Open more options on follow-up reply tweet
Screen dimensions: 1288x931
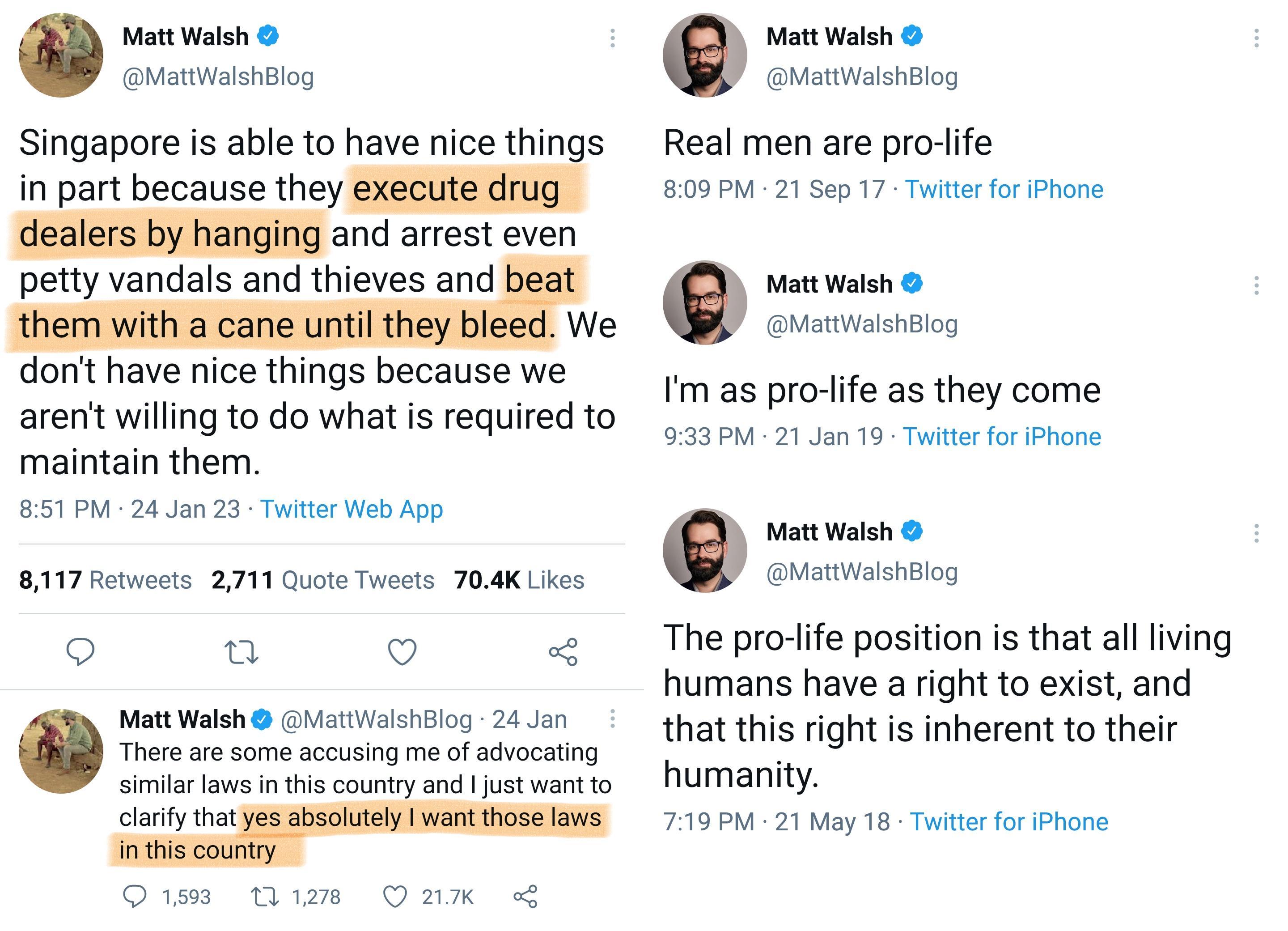pos(612,718)
